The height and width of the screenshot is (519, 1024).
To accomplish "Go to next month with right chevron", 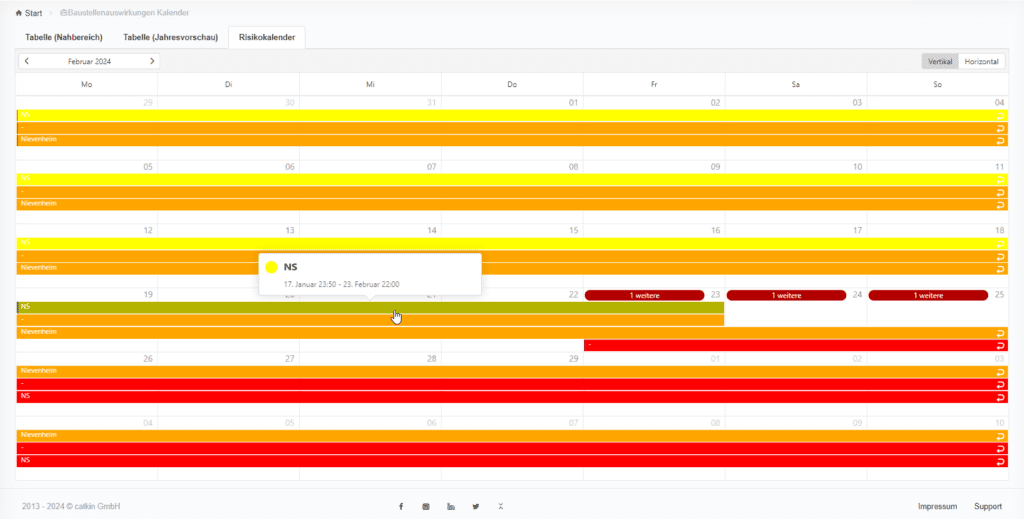I will (x=152, y=61).
